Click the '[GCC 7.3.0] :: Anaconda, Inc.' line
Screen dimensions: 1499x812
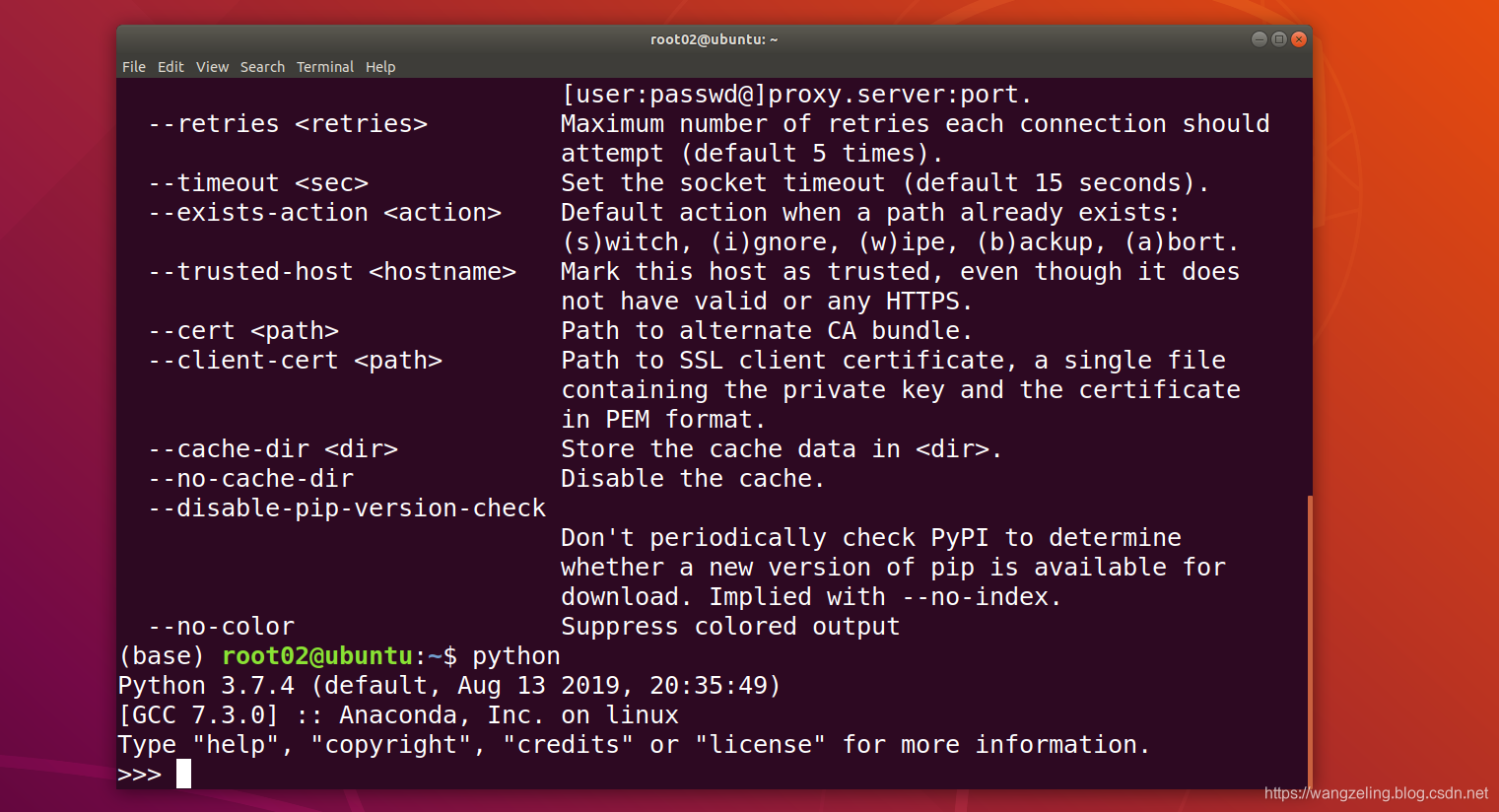click(398, 715)
